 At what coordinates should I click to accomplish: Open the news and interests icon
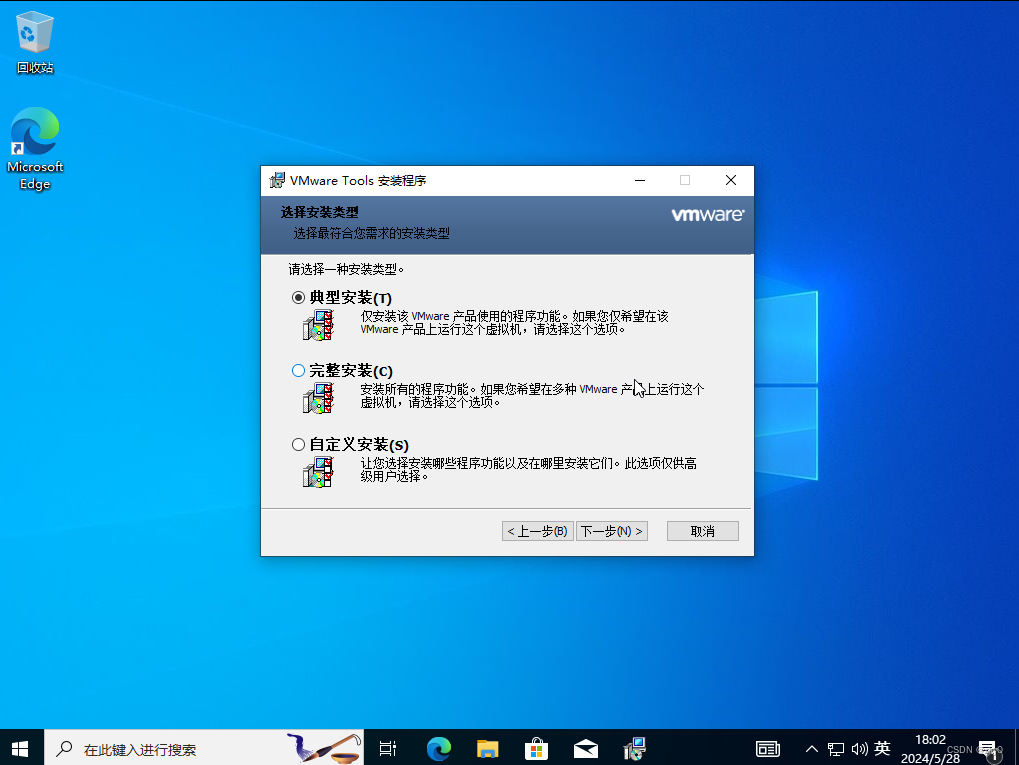tap(767, 749)
